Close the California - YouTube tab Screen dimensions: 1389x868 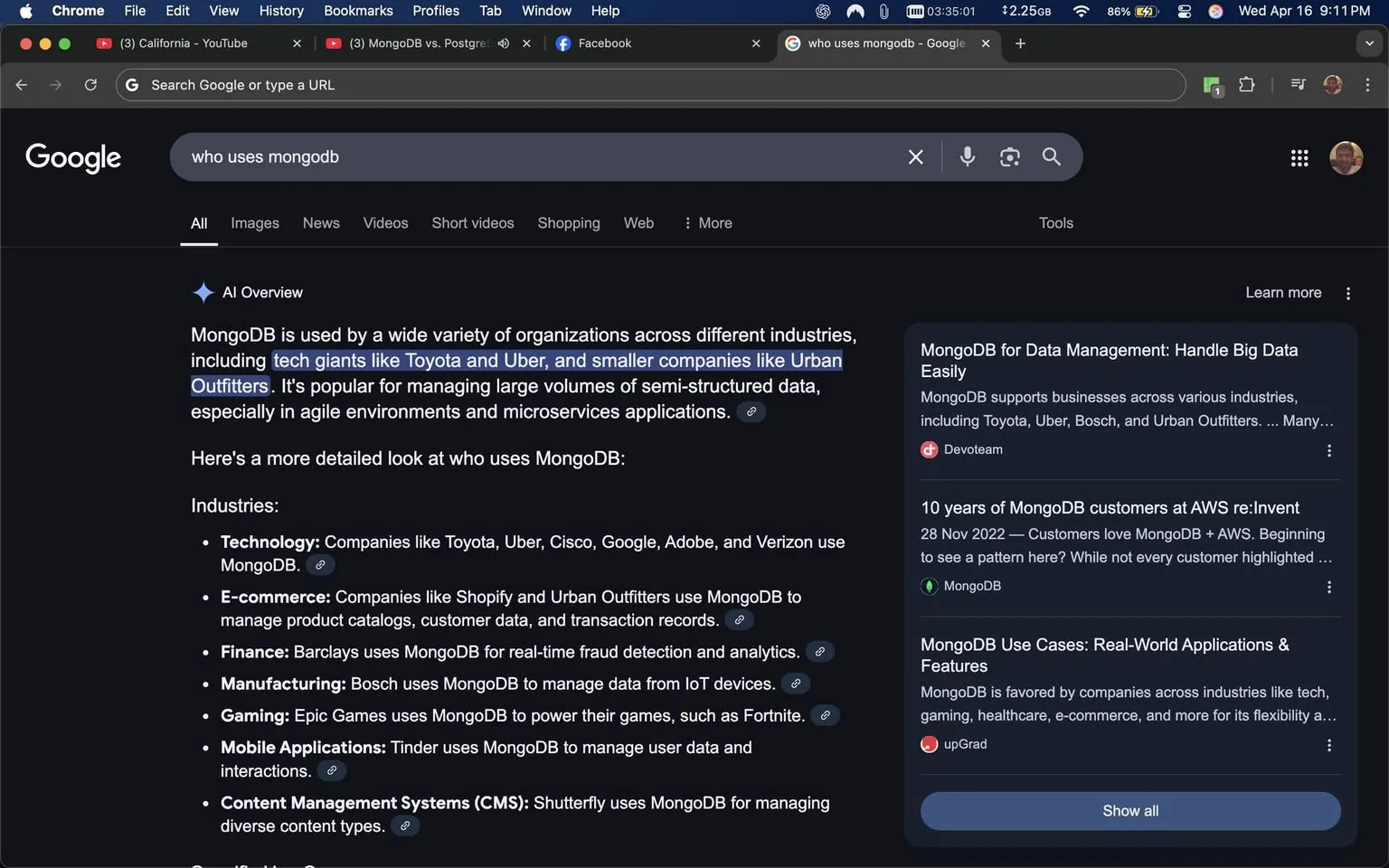(297, 43)
